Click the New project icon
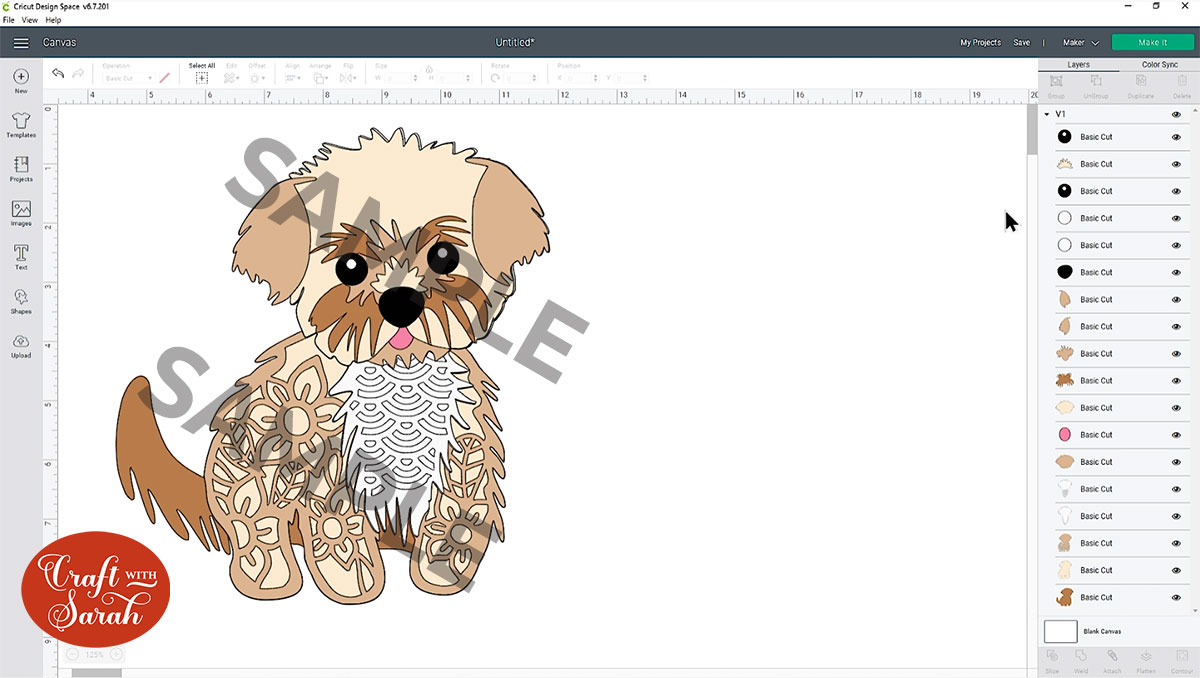Viewport: 1200px width, 678px height. pos(21,80)
